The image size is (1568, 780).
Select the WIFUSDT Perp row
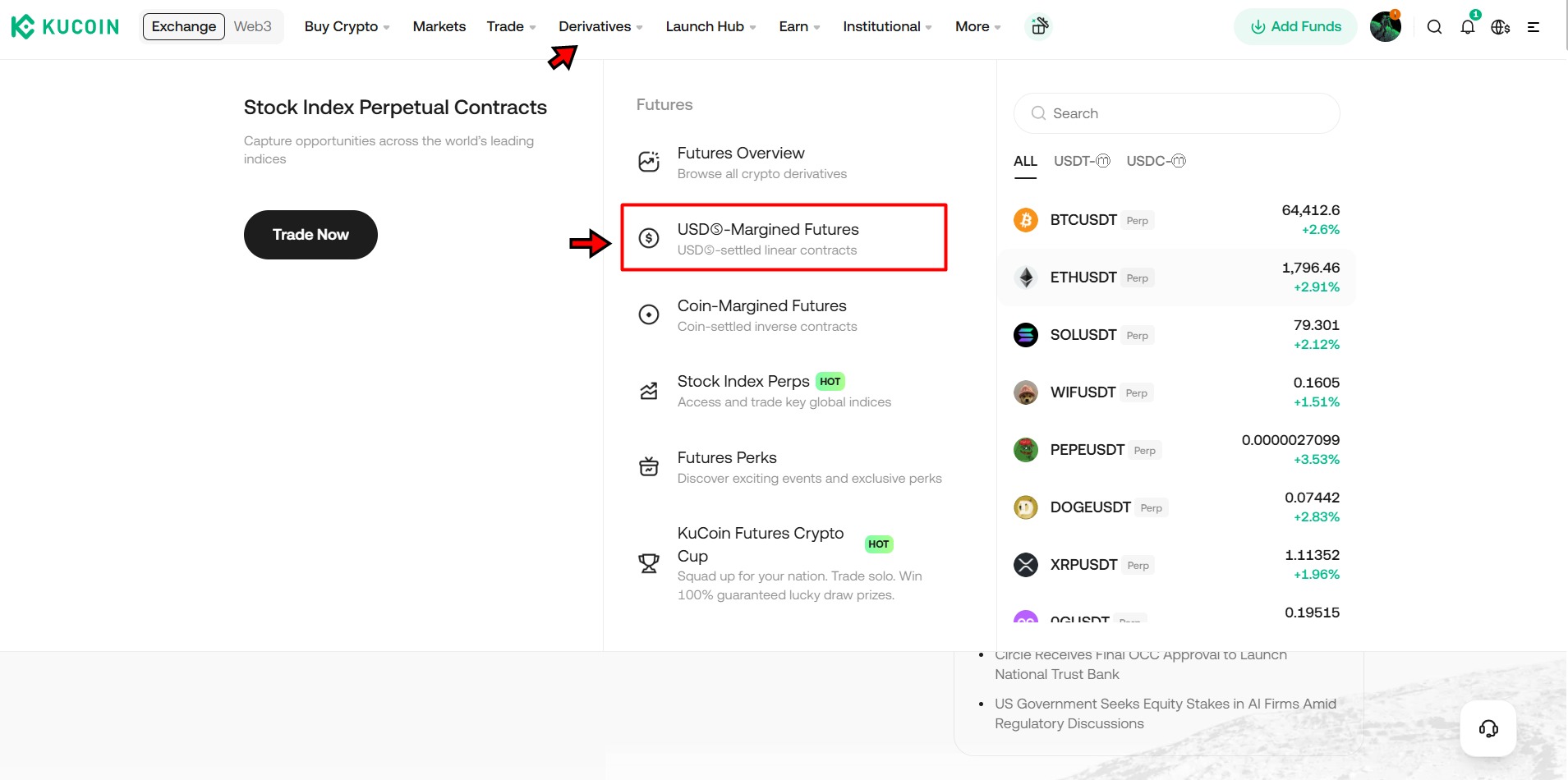1176,392
